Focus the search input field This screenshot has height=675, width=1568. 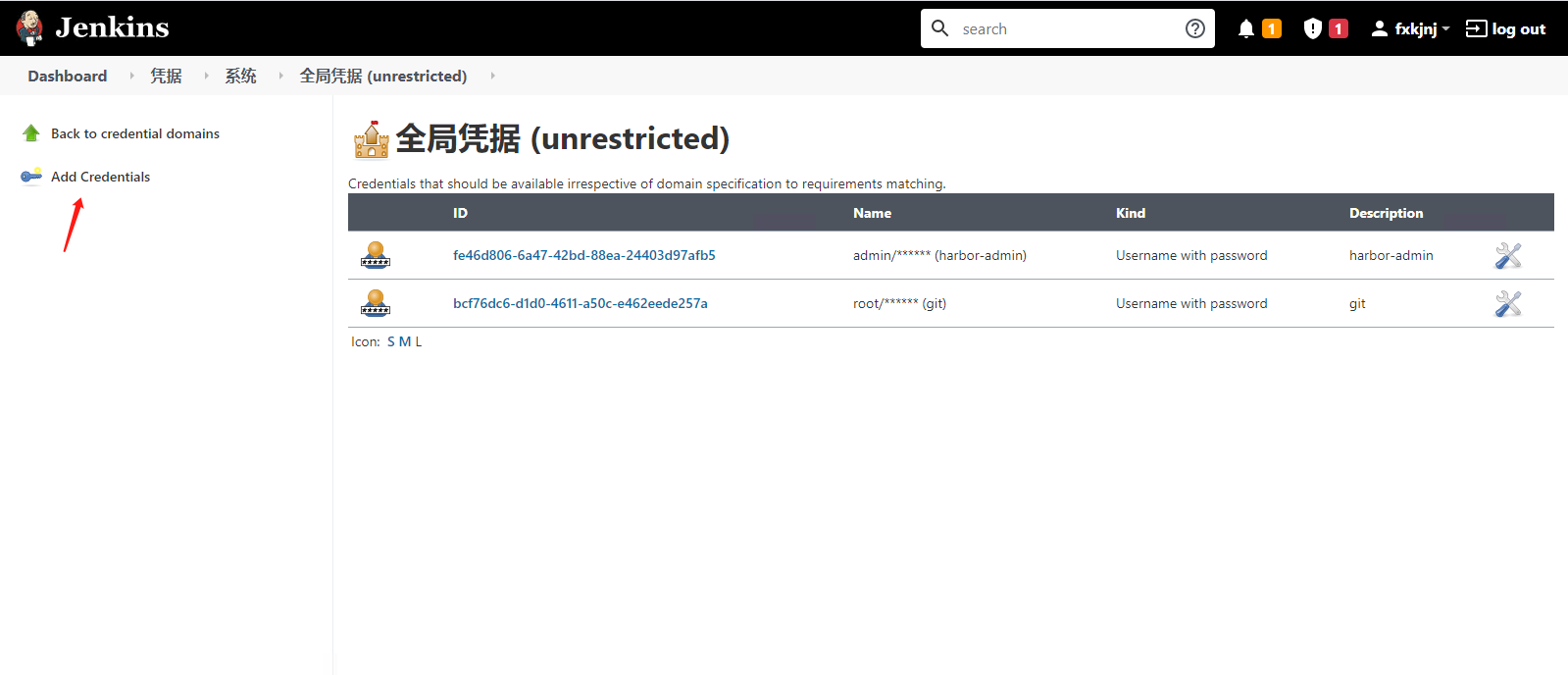point(1068,28)
